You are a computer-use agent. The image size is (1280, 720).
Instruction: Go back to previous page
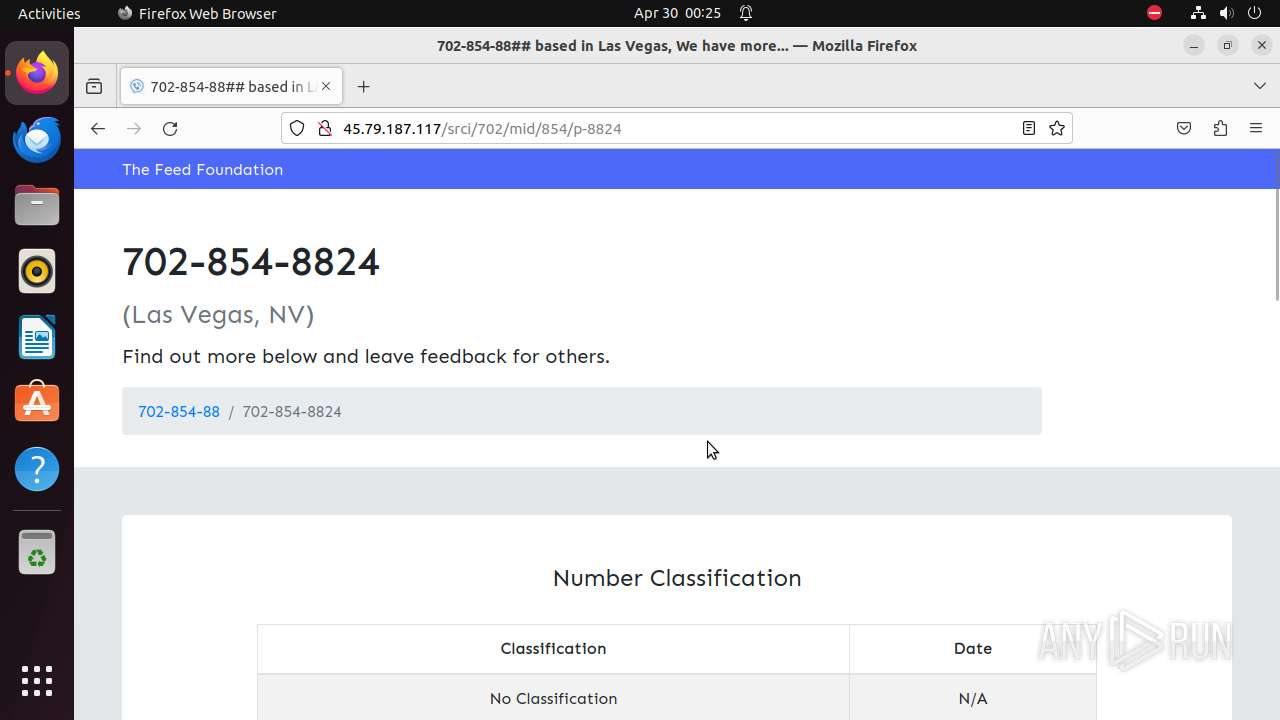point(97,128)
